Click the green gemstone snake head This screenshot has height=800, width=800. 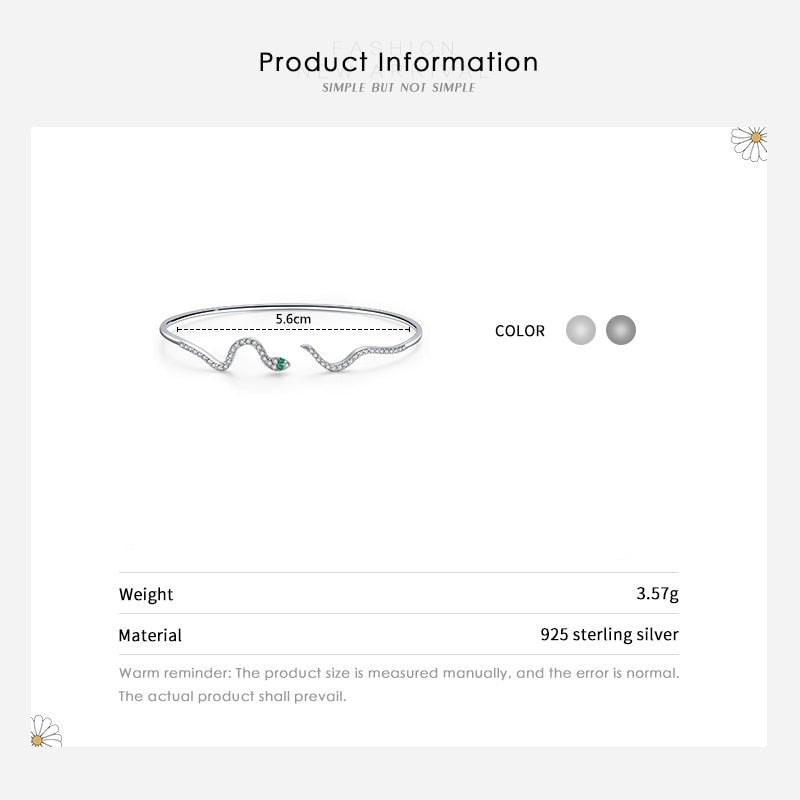point(281,362)
